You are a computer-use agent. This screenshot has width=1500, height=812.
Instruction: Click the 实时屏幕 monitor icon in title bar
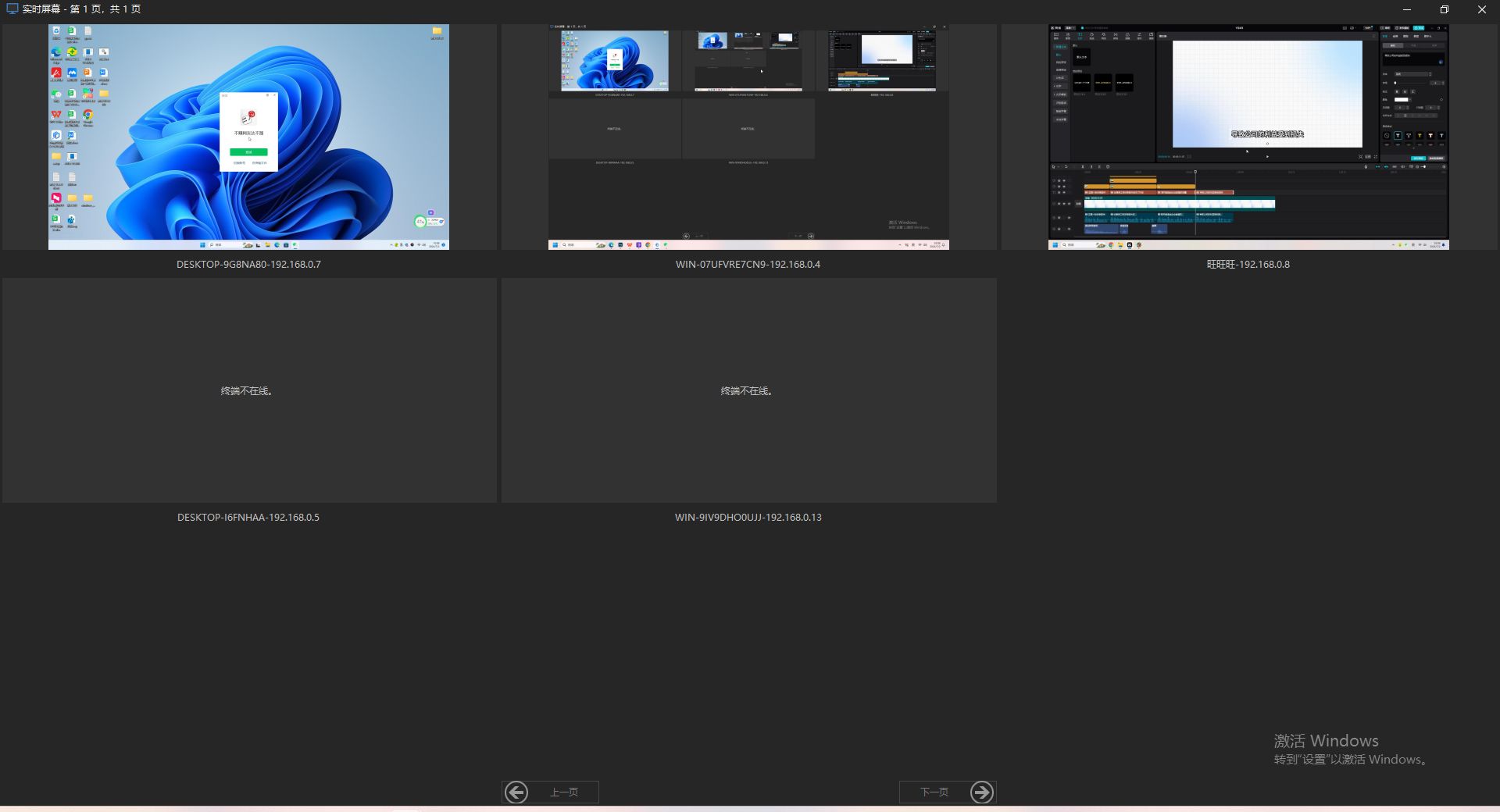pos(12,9)
